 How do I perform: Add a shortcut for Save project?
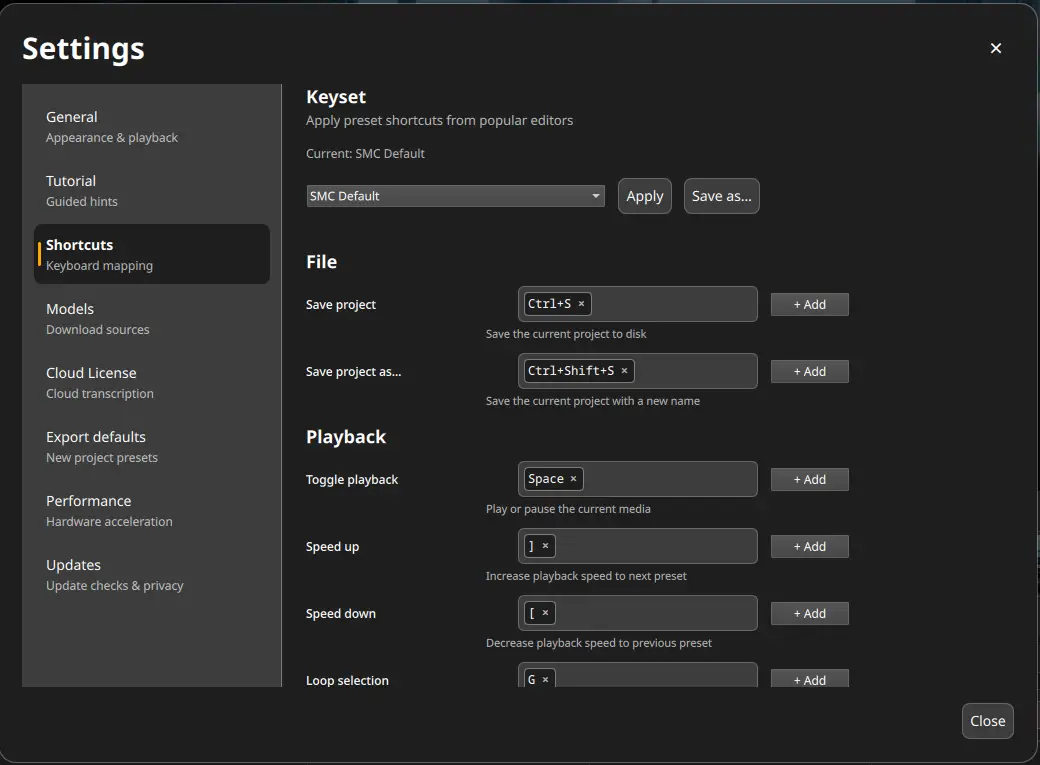[809, 303]
